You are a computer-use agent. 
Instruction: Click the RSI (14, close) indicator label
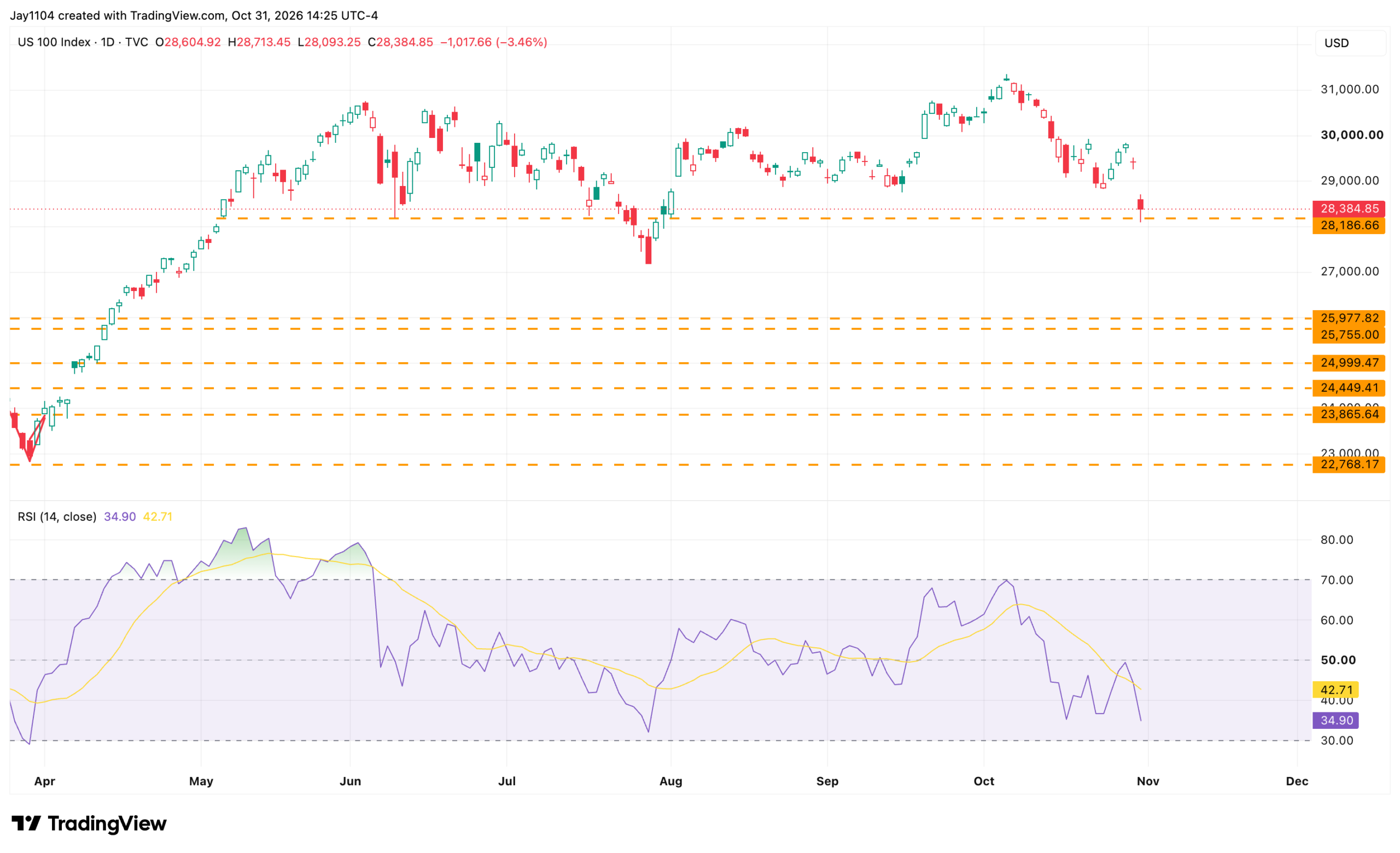point(57,517)
